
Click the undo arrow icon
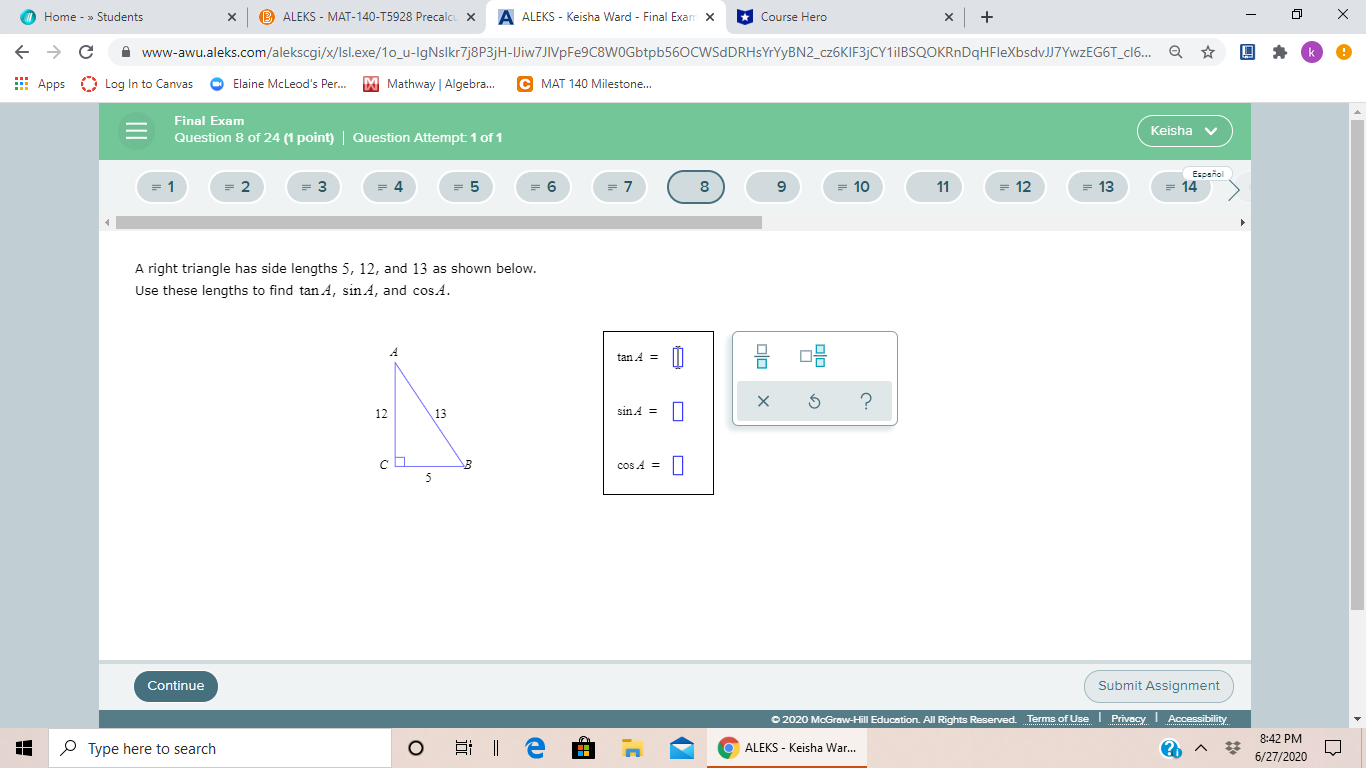click(x=813, y=401)
